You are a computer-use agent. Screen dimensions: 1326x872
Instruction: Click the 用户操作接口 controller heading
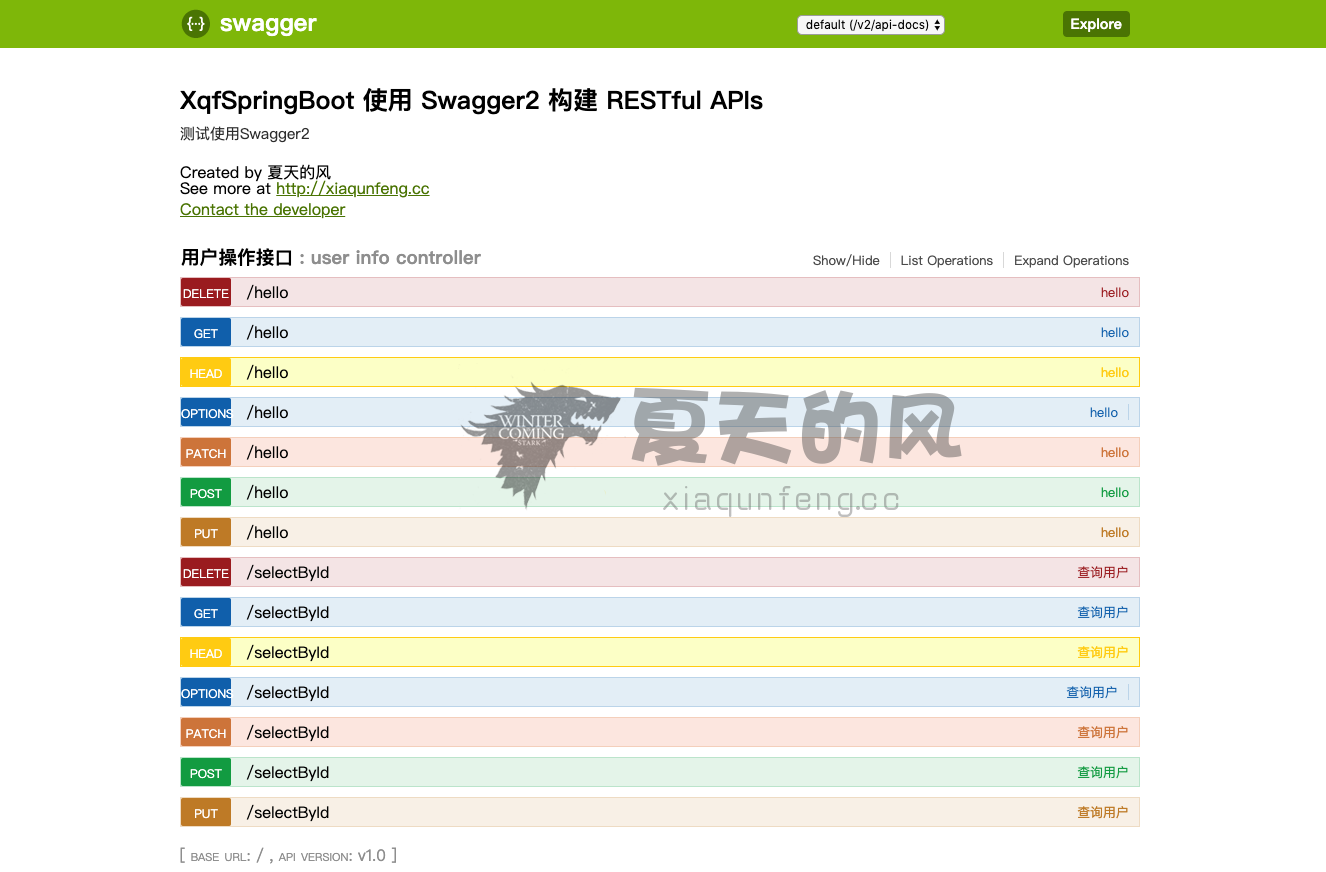click(x=237, y=258)
